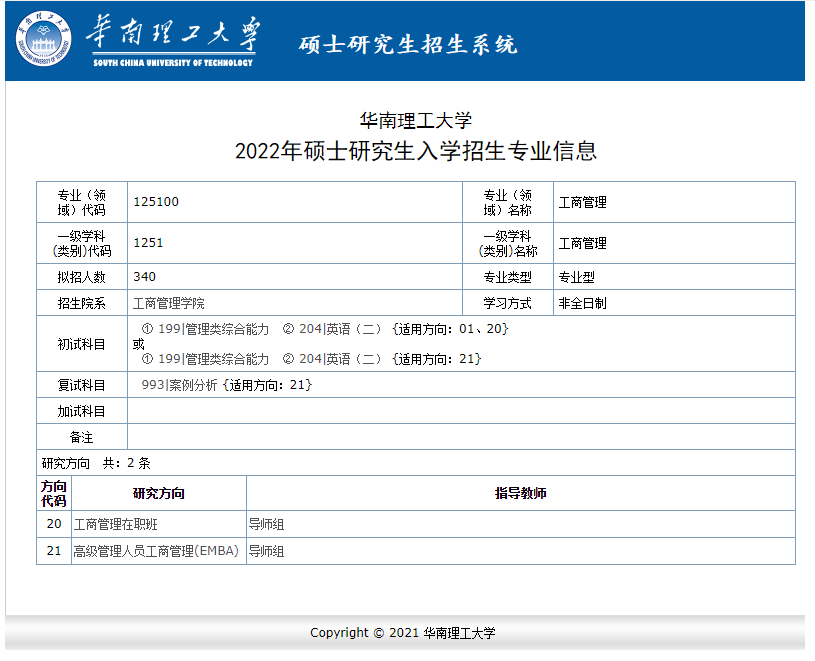Select the 2022年硕士研究生入学招生专业信息 heading
This screenshot has width=815, height=661.
415,151
